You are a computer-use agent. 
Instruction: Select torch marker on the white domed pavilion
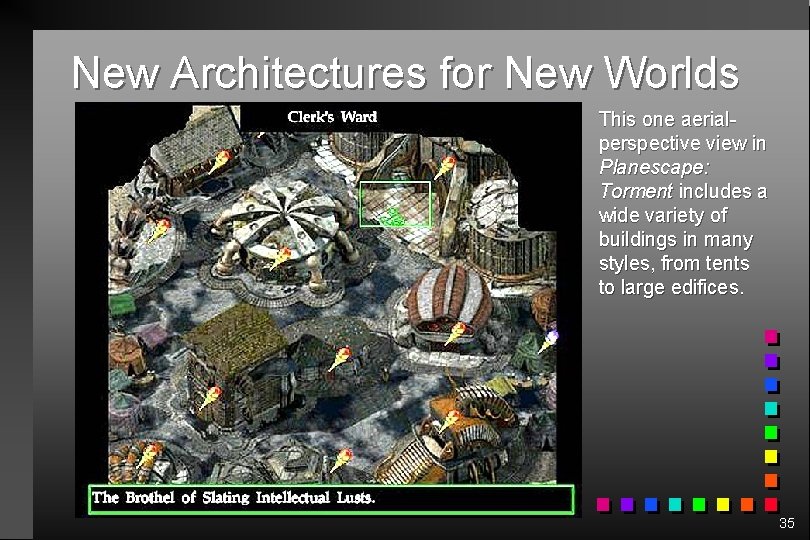coord(281,258)
